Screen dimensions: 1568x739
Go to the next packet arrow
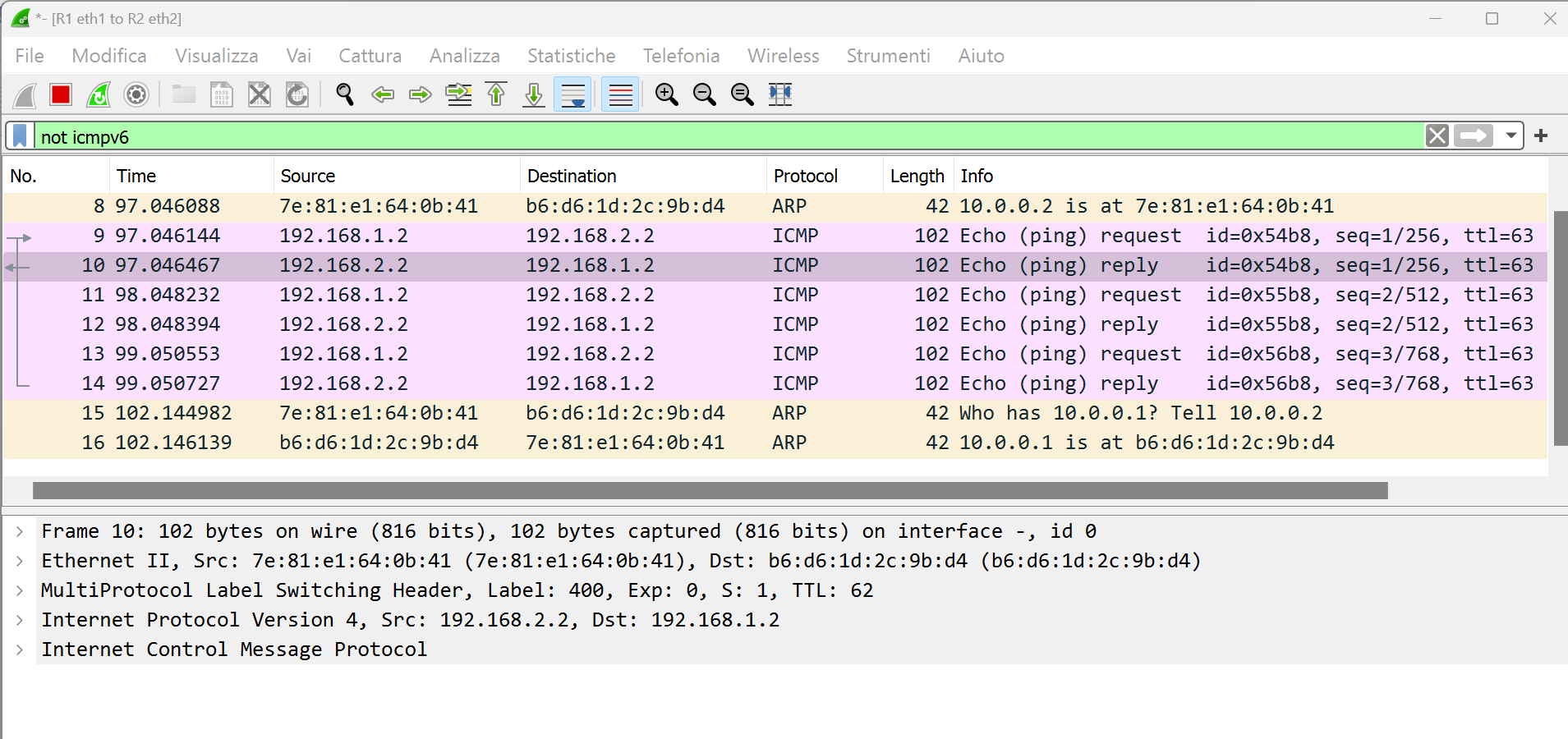click(x=421, y=94)
